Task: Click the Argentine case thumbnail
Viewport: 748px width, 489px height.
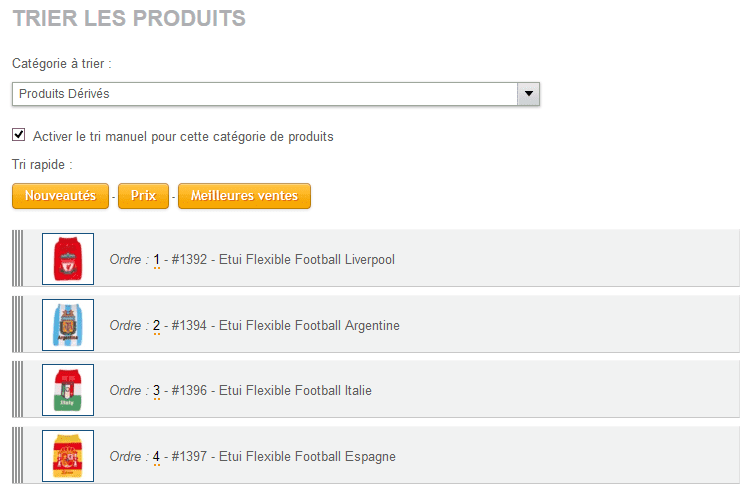Action: [x=68, y=325]
